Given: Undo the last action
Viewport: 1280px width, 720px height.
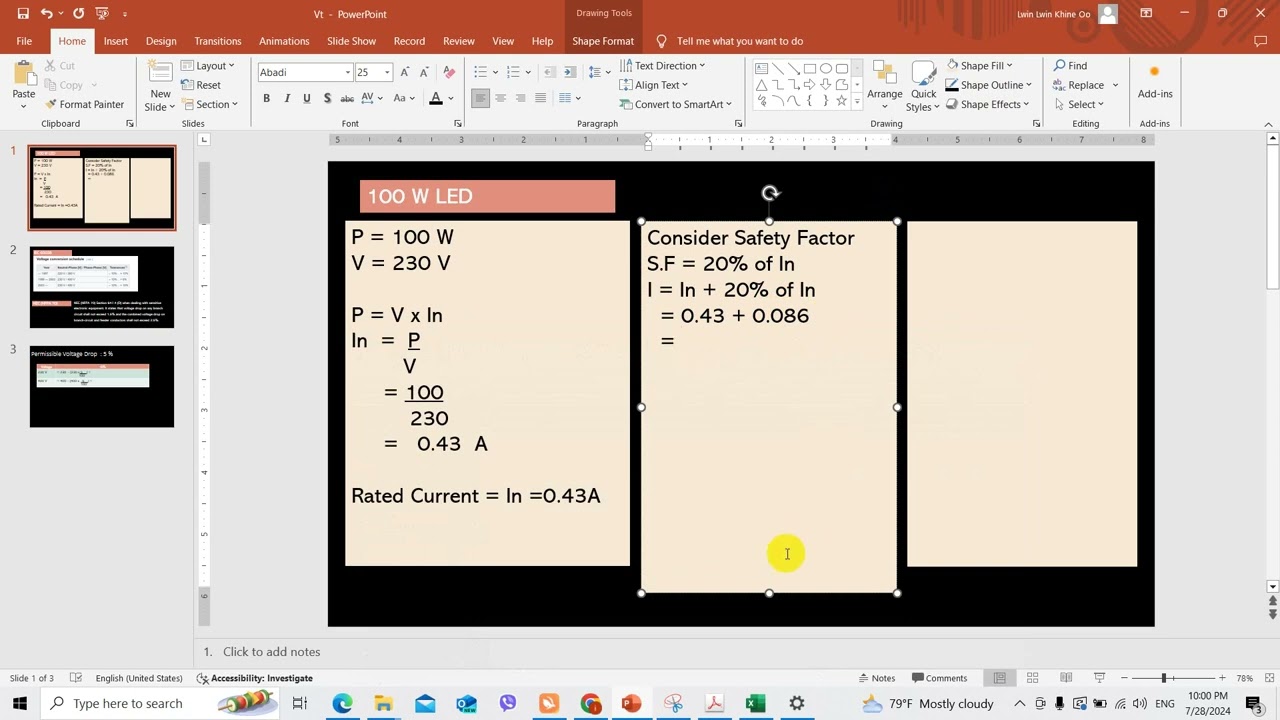Looking at the screenshot, I should [47, 14].
